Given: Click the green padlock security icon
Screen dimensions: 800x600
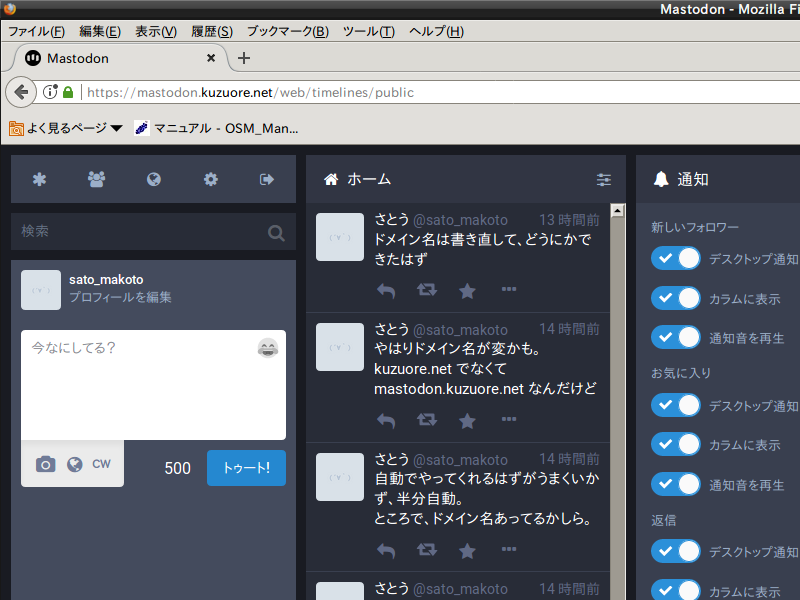Looking at the screenshot, I should tap(68, 92).
